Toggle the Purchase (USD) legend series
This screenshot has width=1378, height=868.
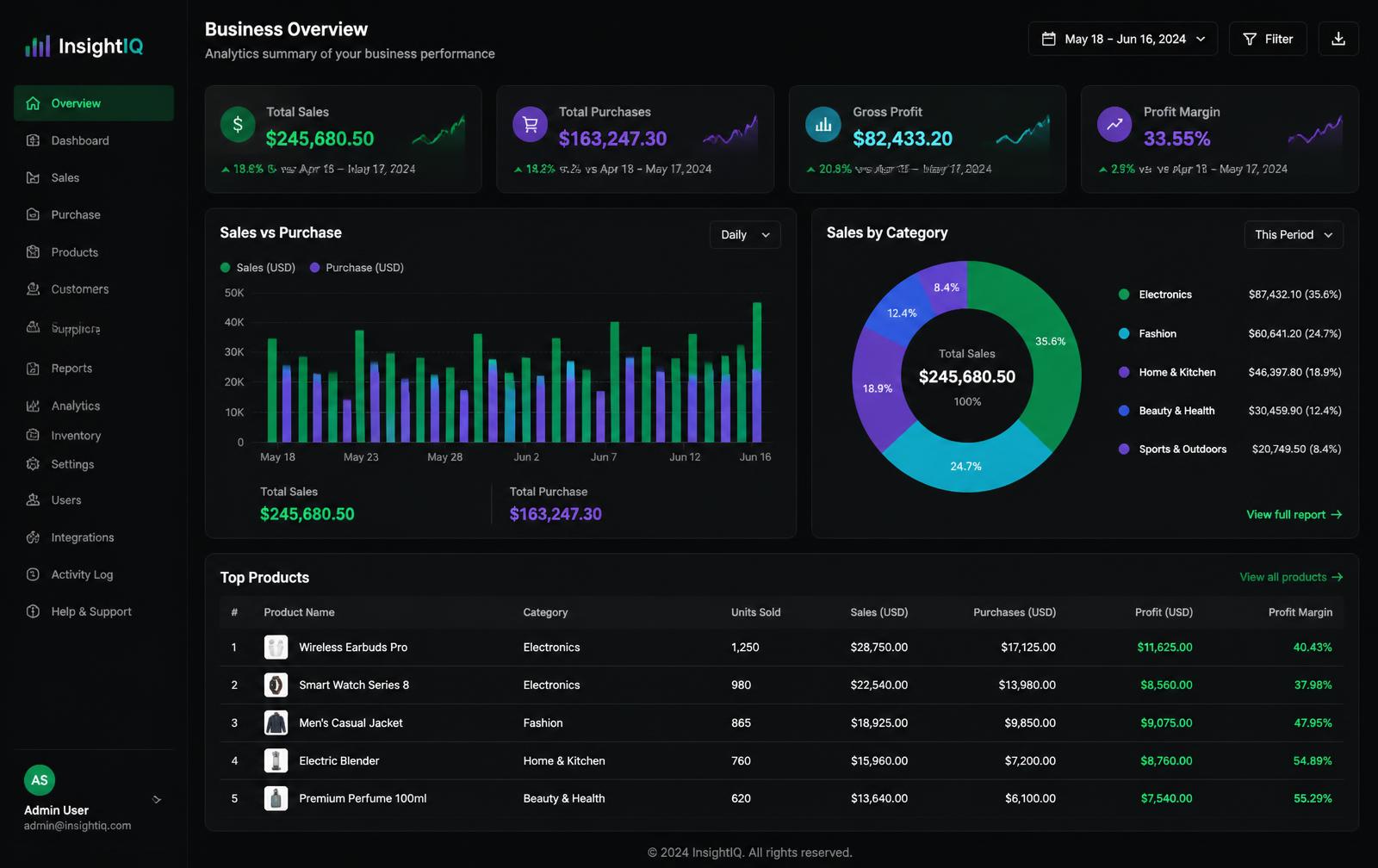point(357,268)
